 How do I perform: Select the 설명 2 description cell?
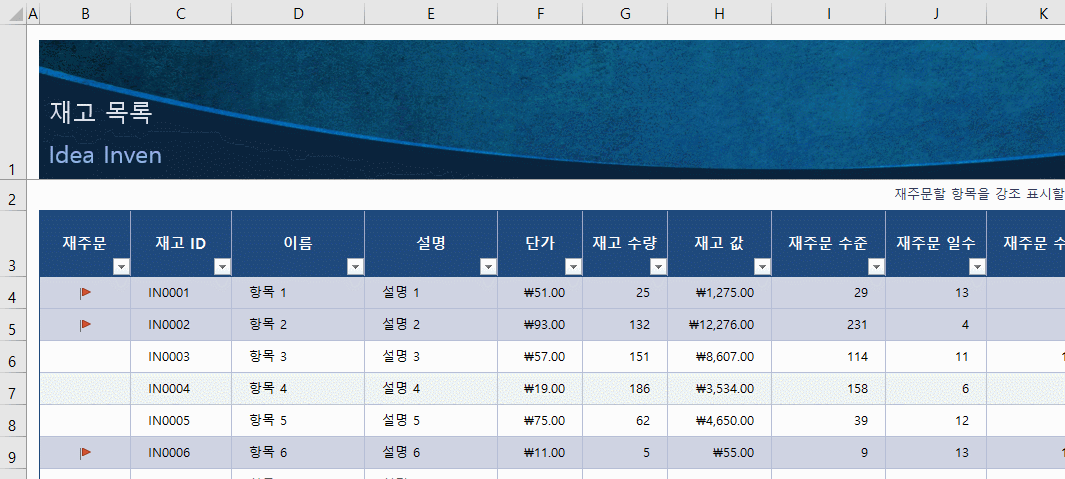click(431, 325)
